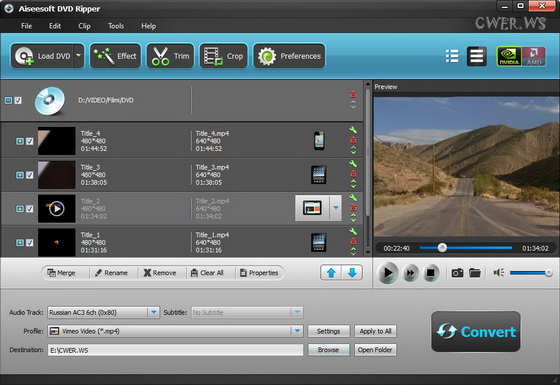
Task: Click Title_1 tablet profile icon
Action: (x=319, y=242)
